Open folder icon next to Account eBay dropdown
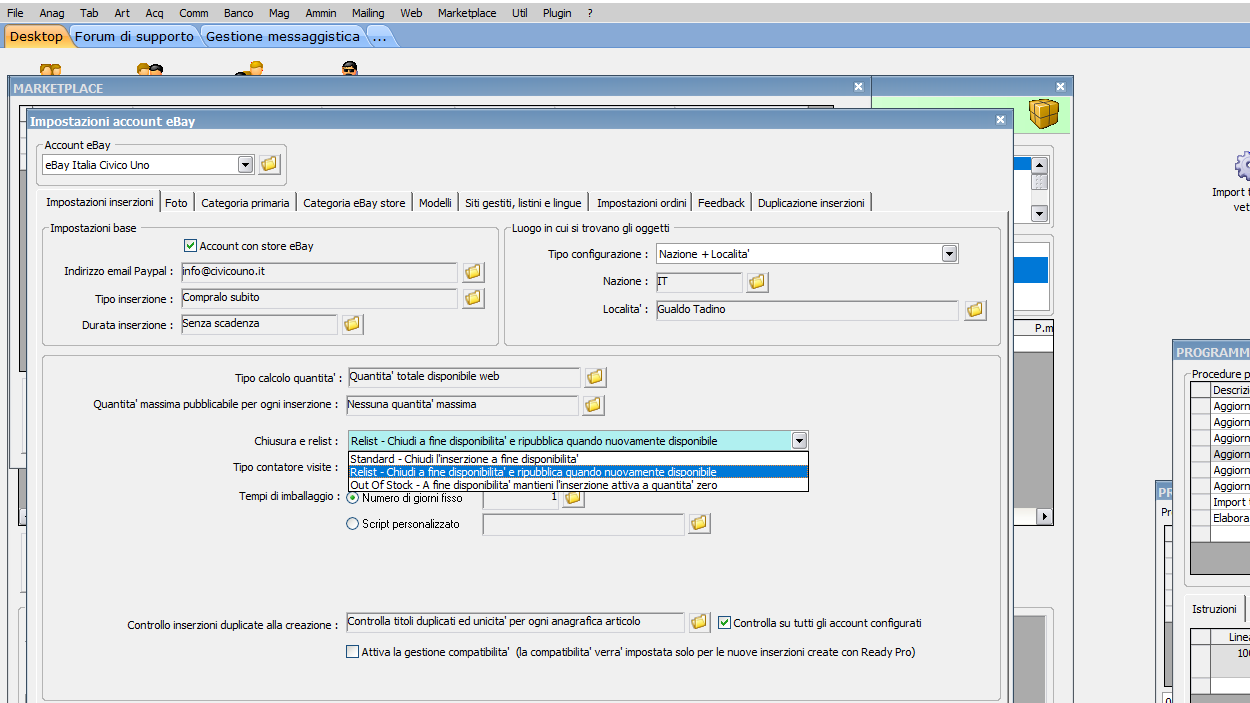 pos(269,164)
